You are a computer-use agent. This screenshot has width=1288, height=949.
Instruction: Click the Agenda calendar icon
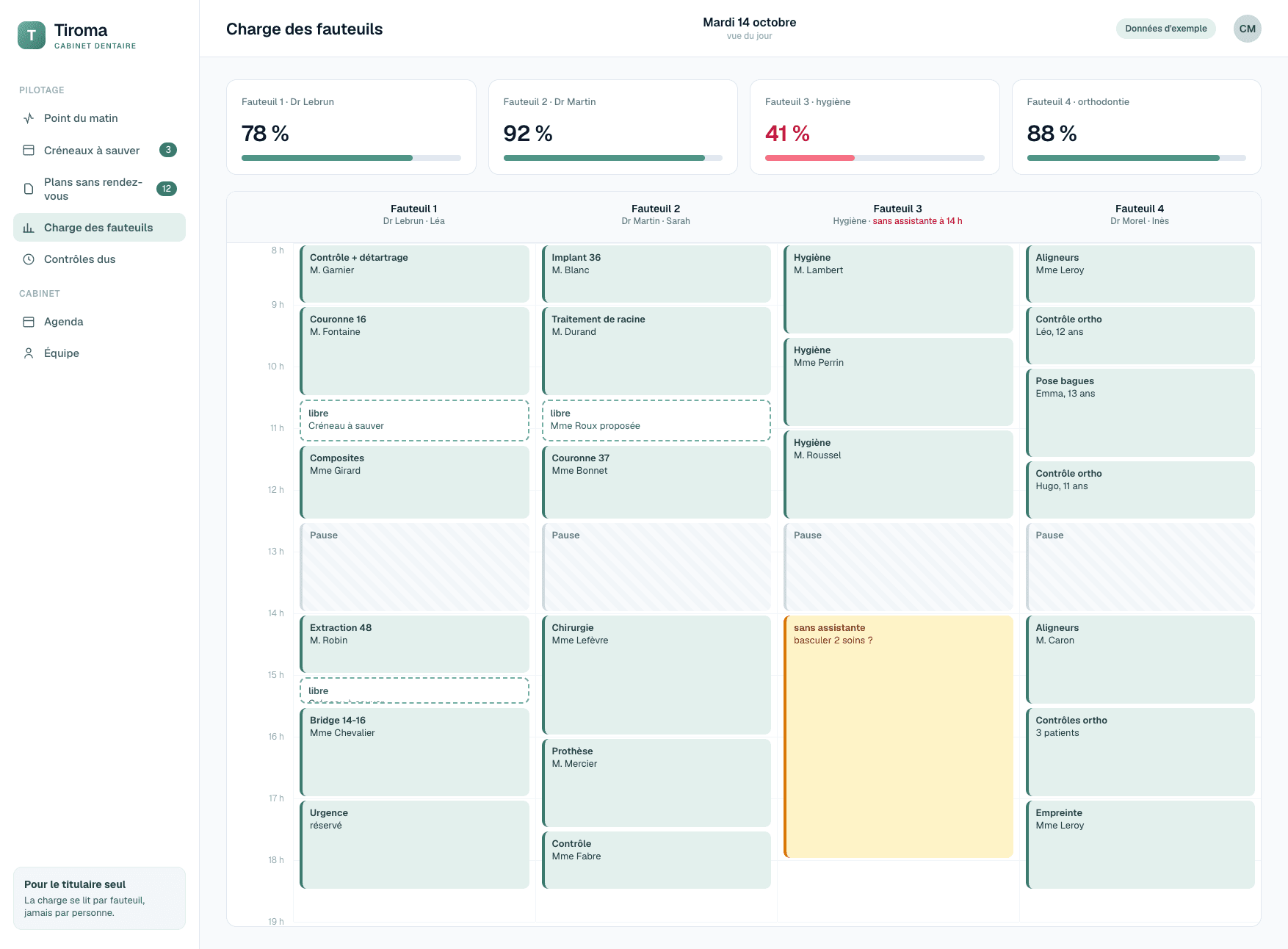coord(29,322)
